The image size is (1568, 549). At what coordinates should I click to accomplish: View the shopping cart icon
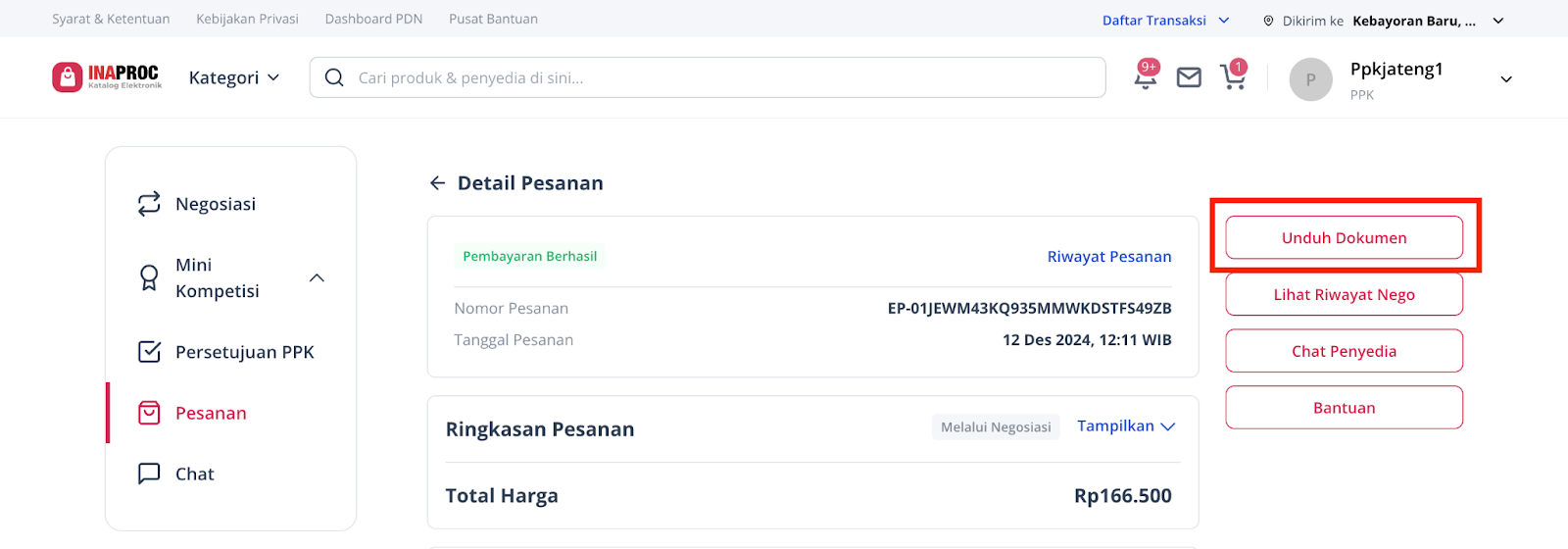(1233, 77)
